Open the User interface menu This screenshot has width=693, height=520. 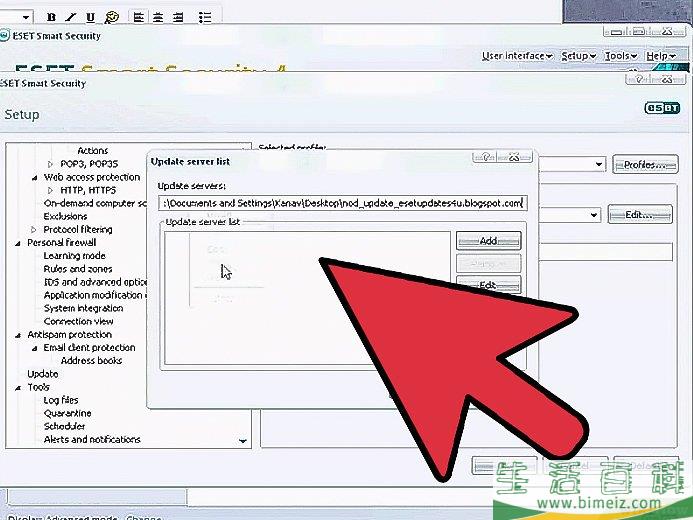(x=517, y=56)
